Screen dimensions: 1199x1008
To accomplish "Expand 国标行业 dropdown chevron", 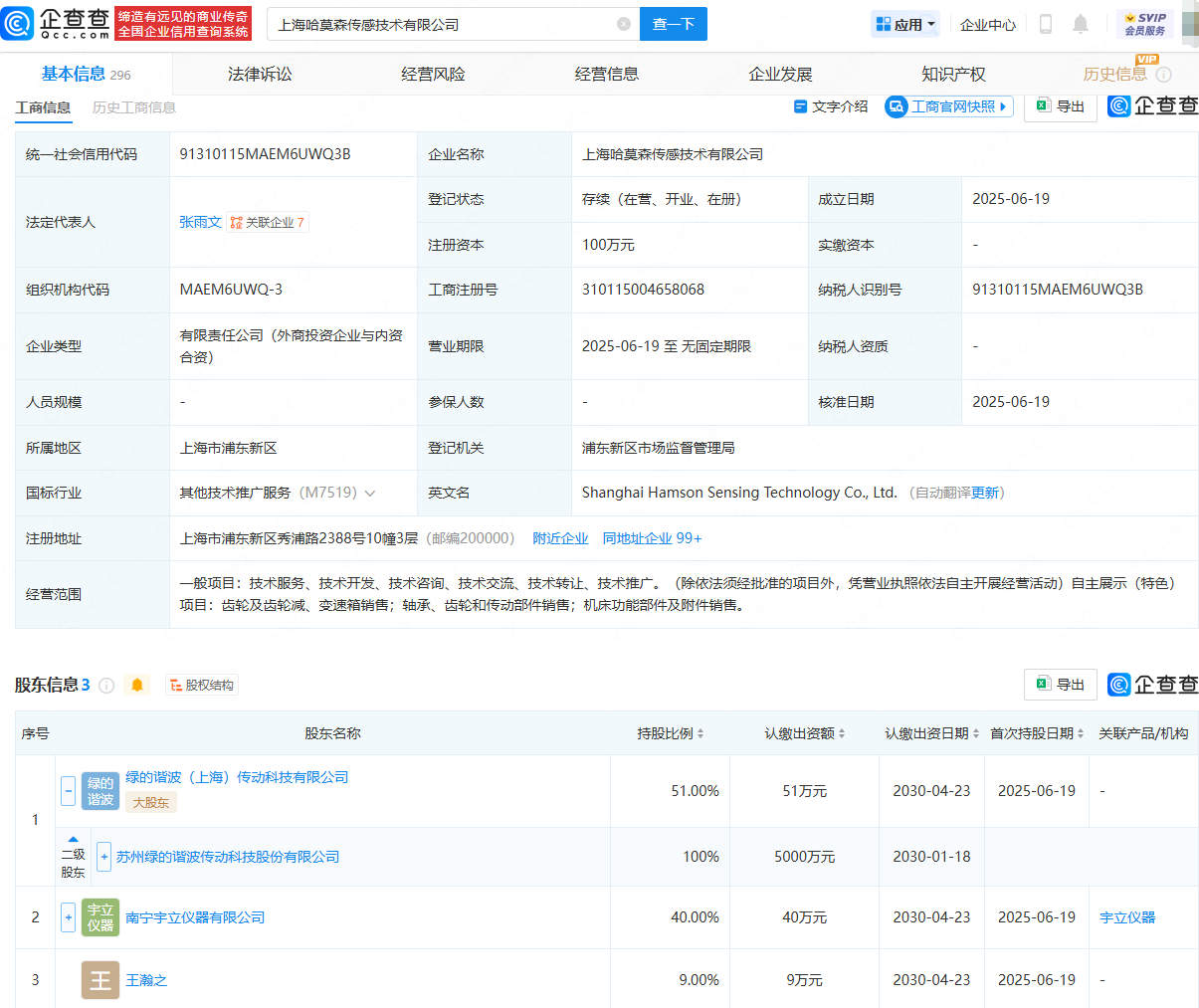I will tap(370, 494).
